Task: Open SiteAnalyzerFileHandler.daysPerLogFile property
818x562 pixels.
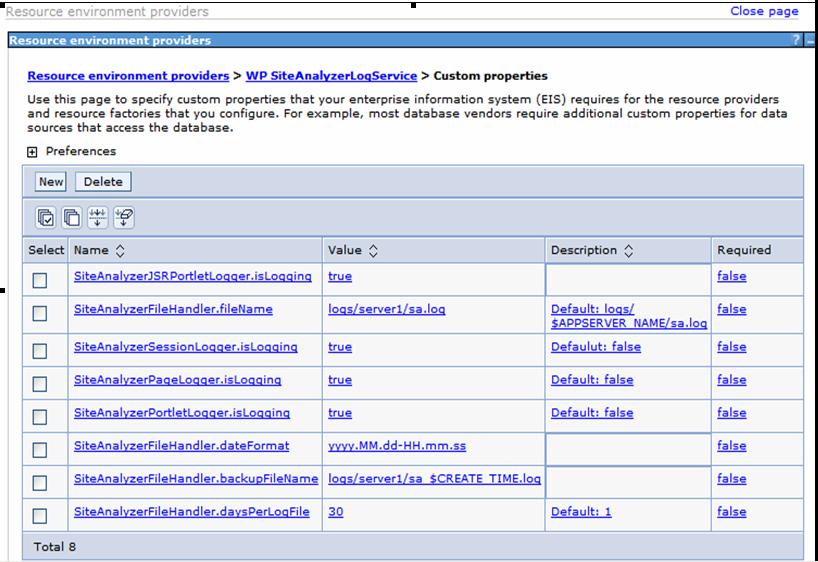Action: pos(191,511)
